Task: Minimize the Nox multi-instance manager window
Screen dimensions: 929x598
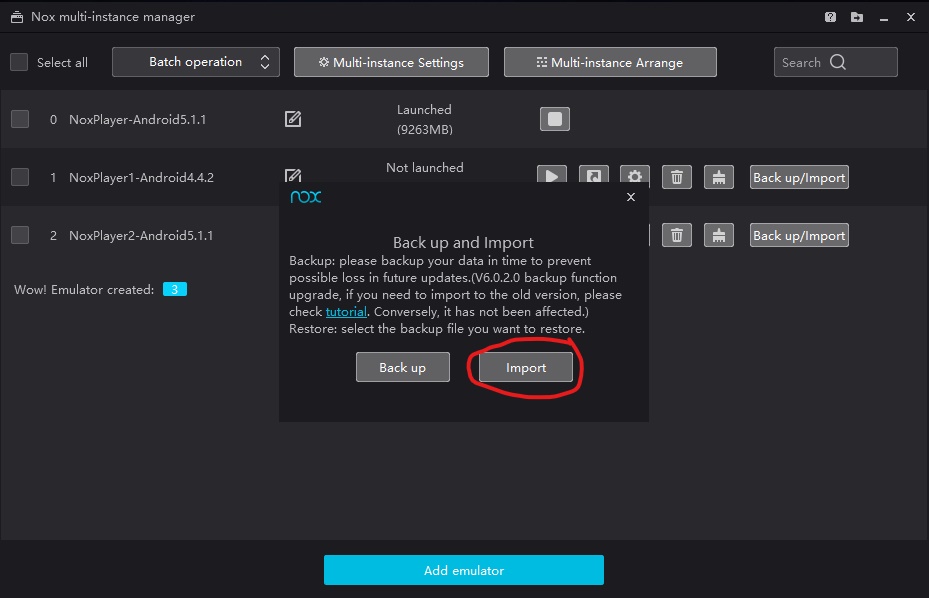Action: coord(884,18)
